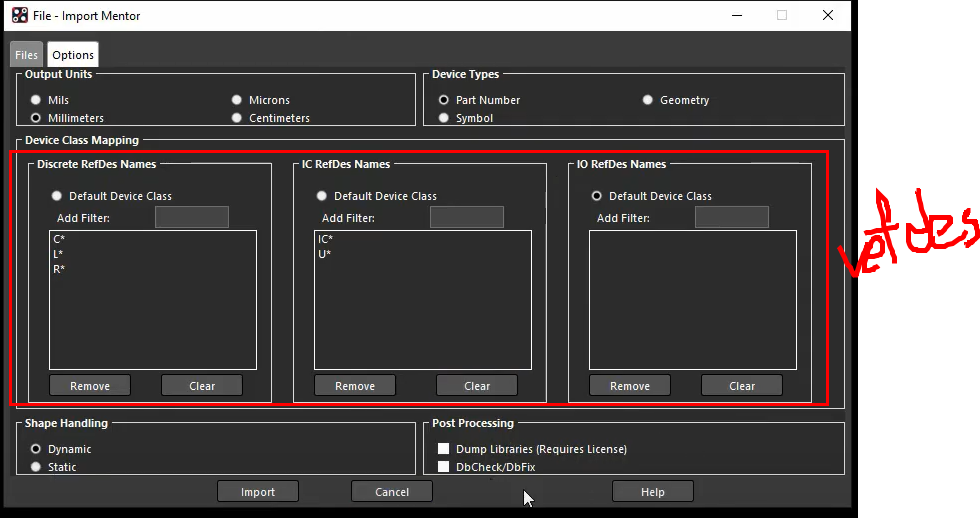Select Centimeters output units
Viewport: 980px width, 518px height.
coord(236,118)
